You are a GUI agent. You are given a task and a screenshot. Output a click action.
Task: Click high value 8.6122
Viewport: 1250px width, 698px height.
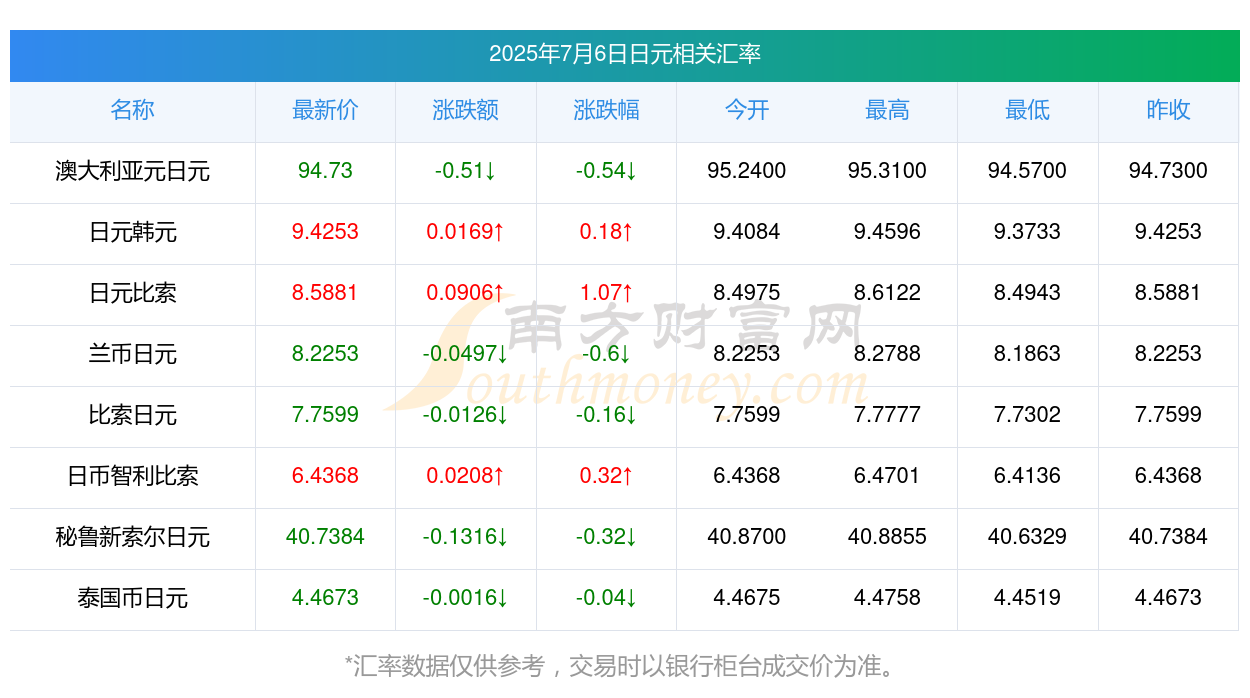(887, 293)
